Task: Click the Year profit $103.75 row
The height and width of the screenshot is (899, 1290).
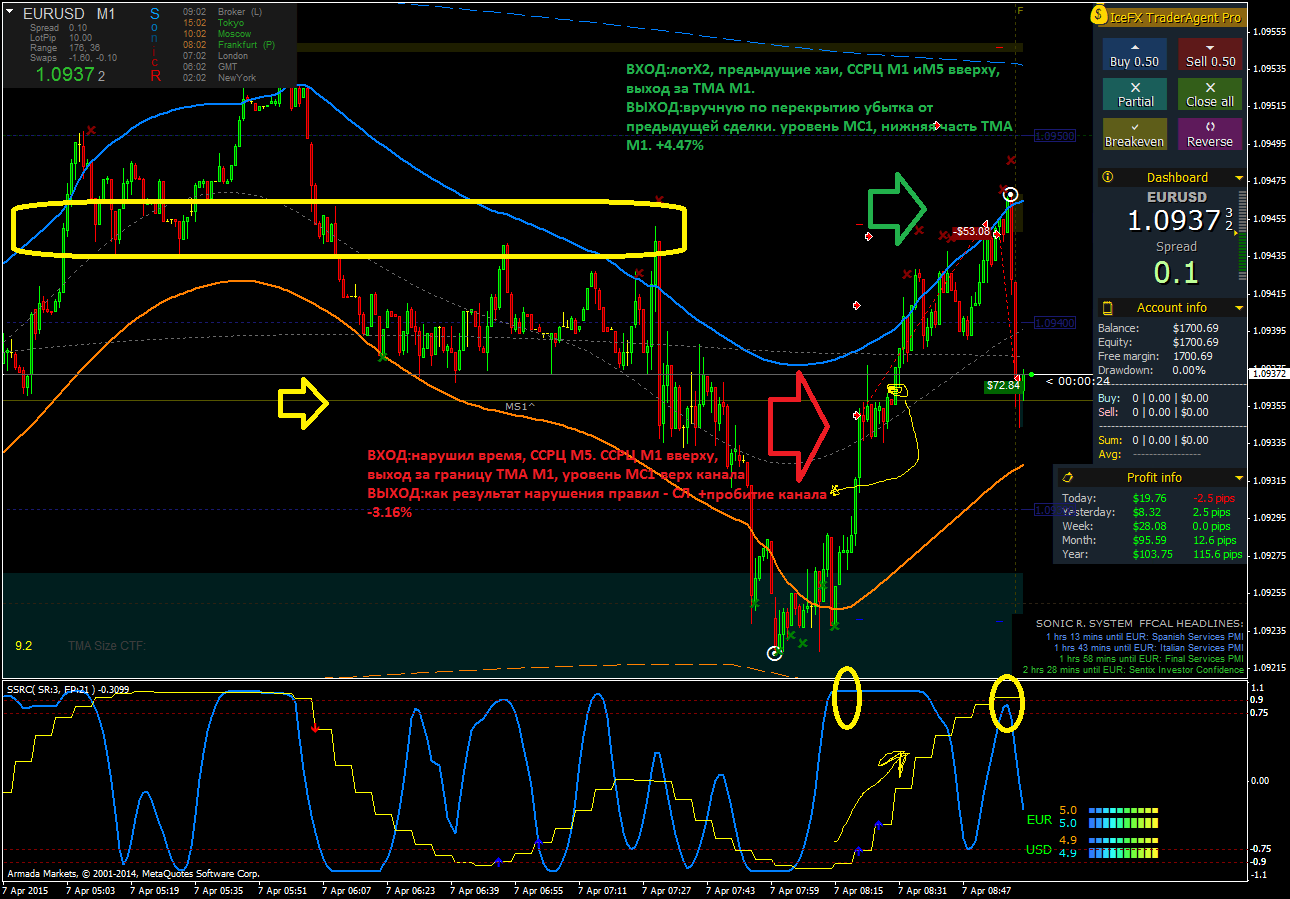Action: (1151, 554)
